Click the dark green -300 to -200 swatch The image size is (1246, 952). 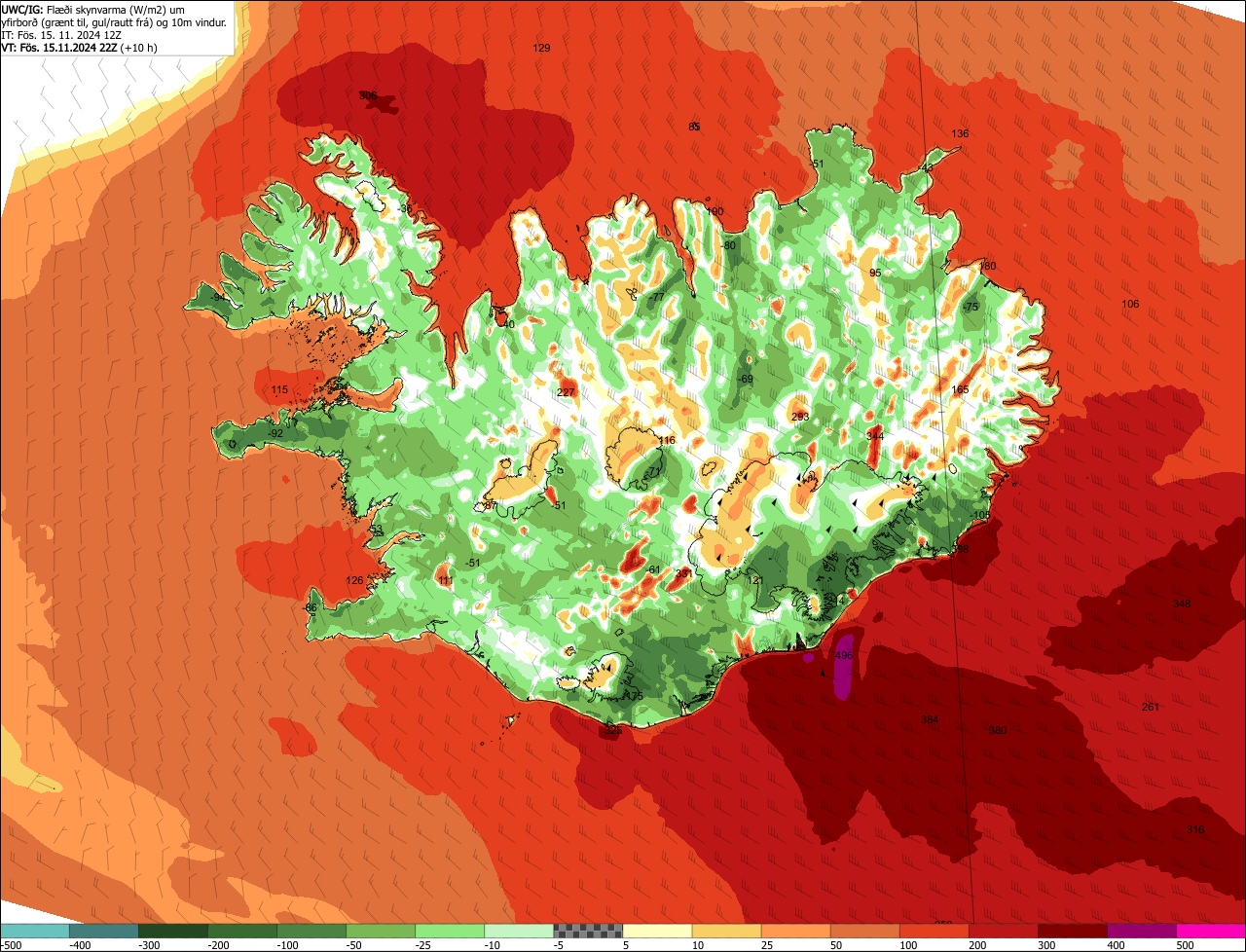point(172,931)
